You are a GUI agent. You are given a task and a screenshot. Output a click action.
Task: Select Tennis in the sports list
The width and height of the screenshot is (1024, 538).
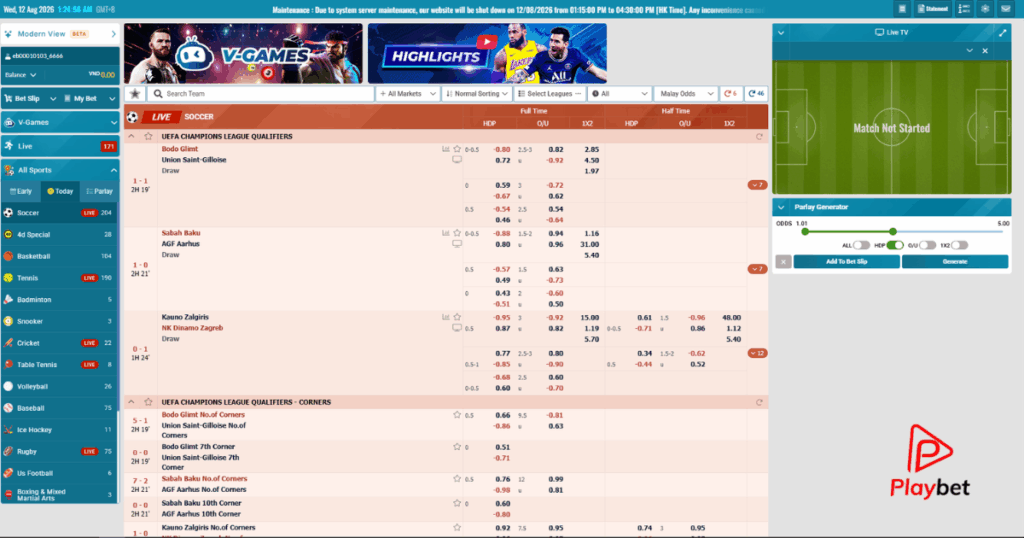(x=60, y=278)
